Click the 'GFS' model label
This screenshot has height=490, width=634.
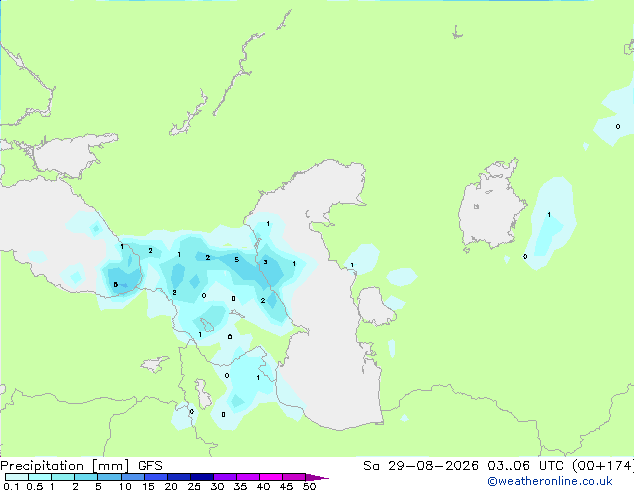(150, 466)
